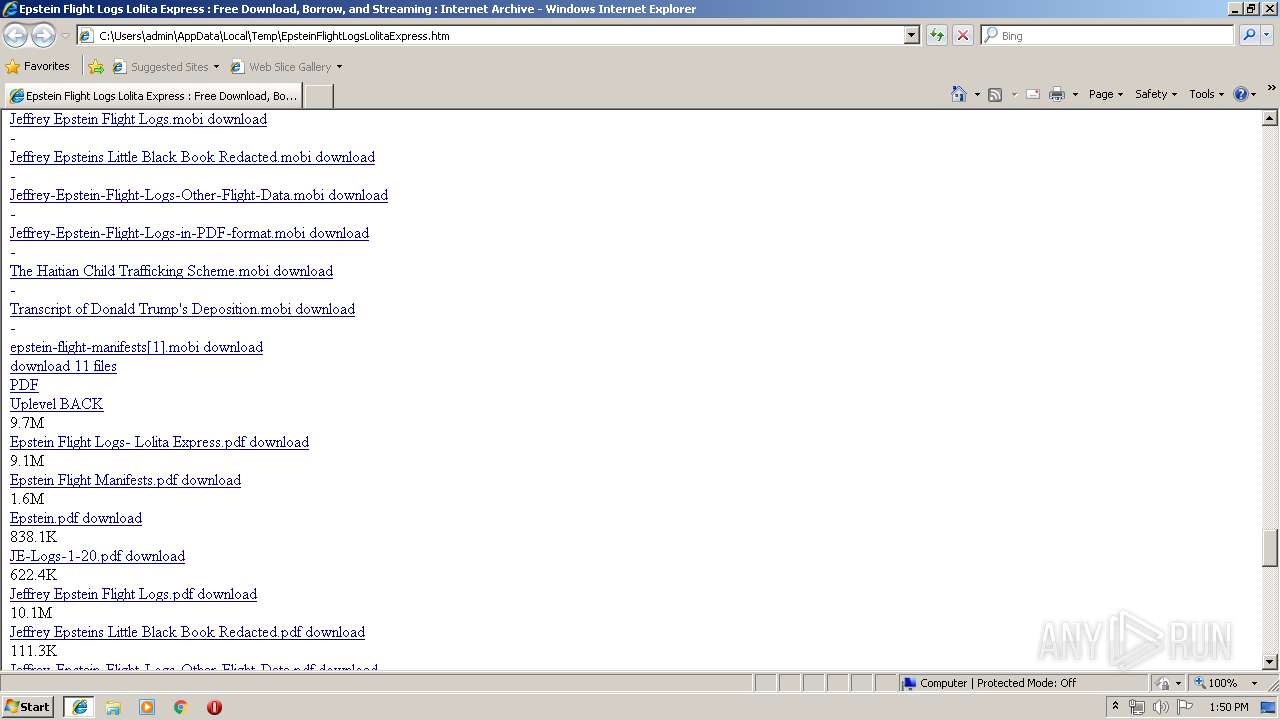This screenshot has height=720, width=1280.
Task: Click the Bing search box
Action: pos(1107,35)
